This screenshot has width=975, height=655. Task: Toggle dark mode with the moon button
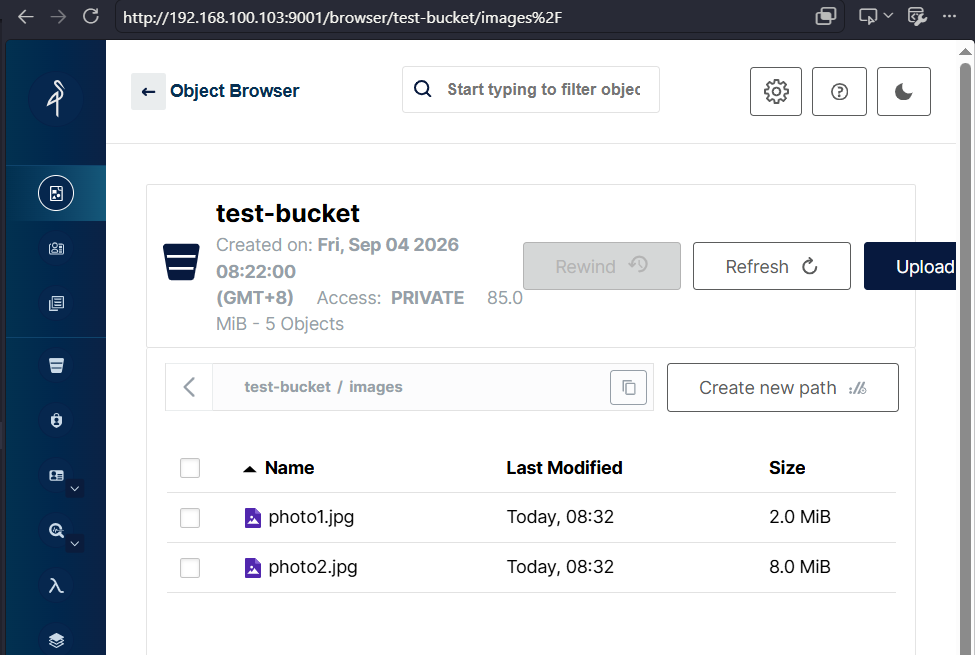pyautogui.click(x=903, y=91)
